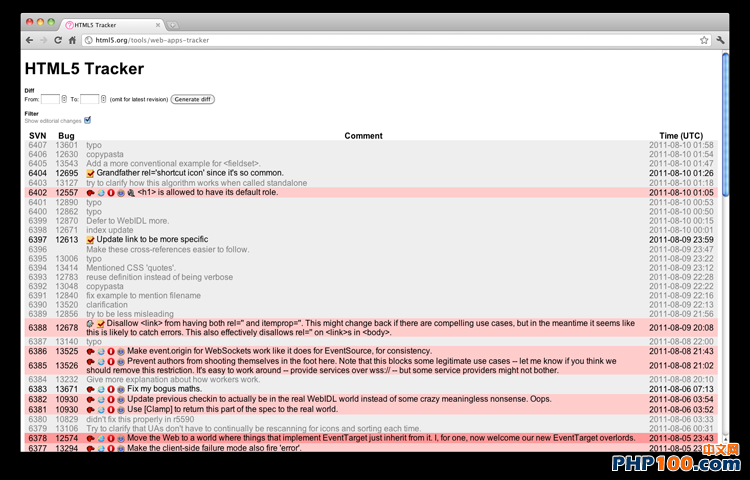Click SVN revision 6378
750x480 pixels.
pos(37,438)
